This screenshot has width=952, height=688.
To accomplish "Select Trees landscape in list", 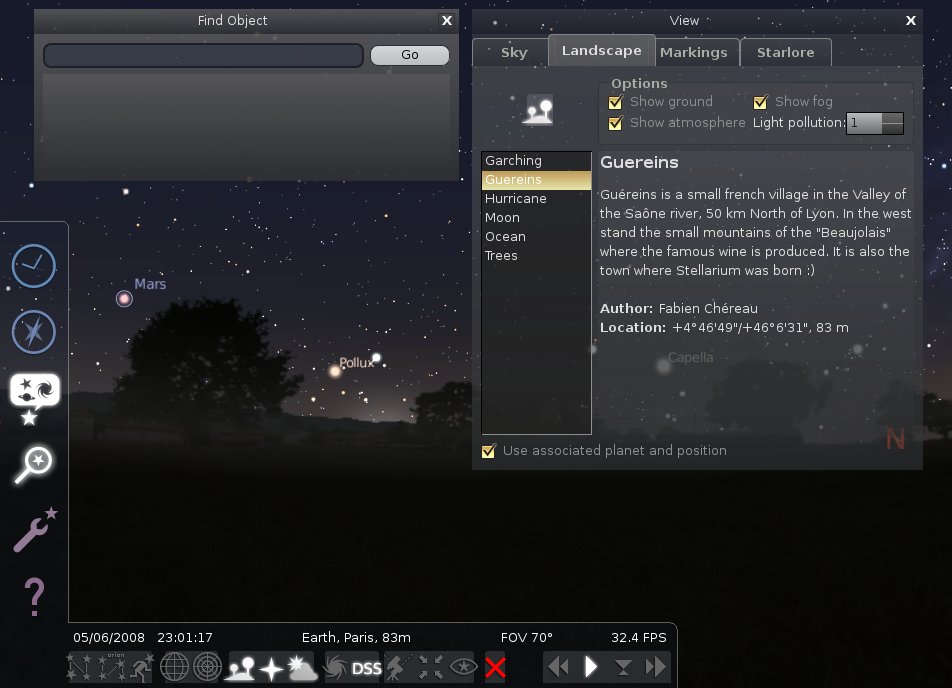I will pyautogui.click(x=536, y=256).
